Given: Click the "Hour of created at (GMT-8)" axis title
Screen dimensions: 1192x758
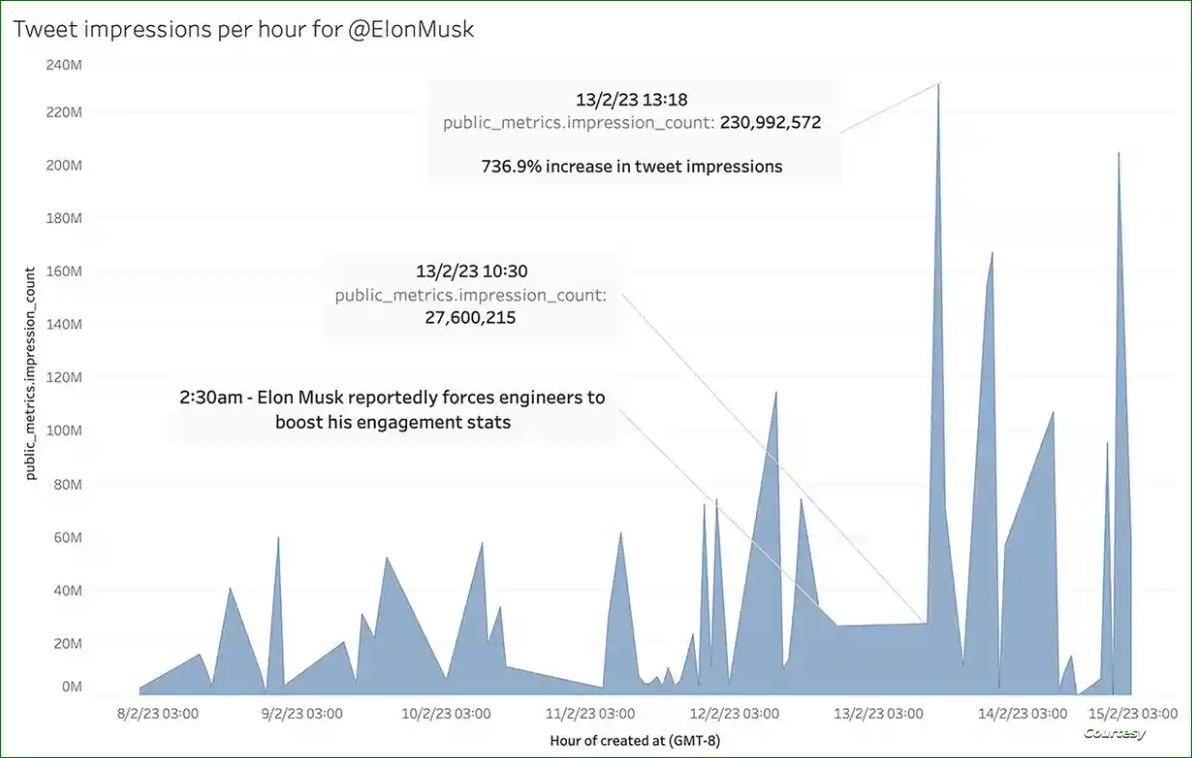Looking at the screenshot, I should tap(635, 741).
